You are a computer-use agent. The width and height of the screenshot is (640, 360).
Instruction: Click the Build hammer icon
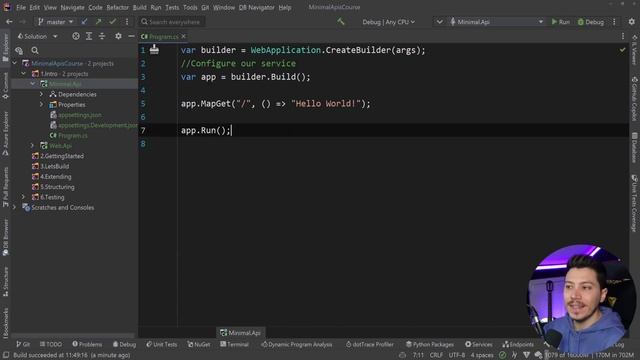tap(341, 22)
